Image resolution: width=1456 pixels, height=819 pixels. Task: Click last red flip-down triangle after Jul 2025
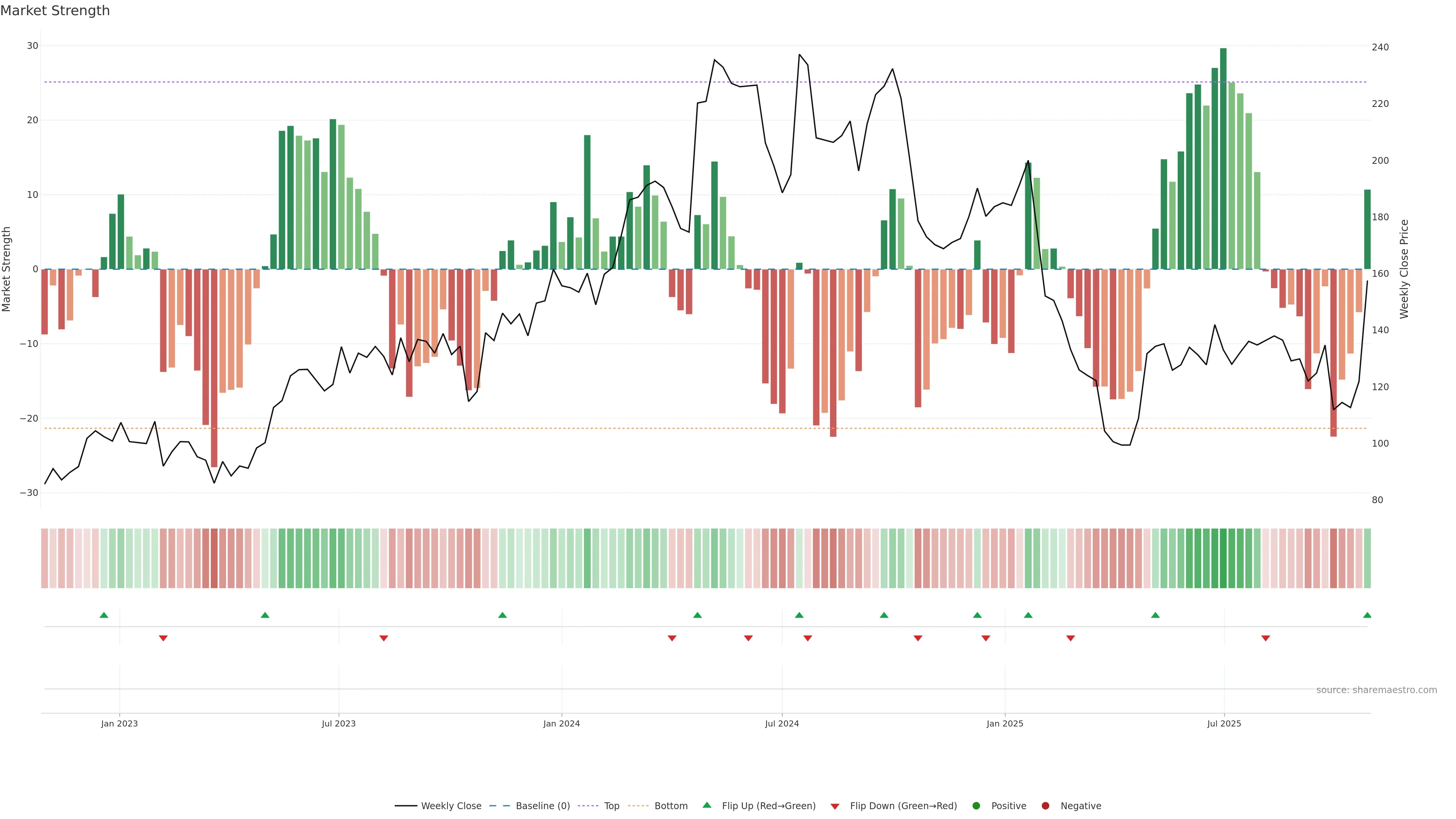[1266, 638]
